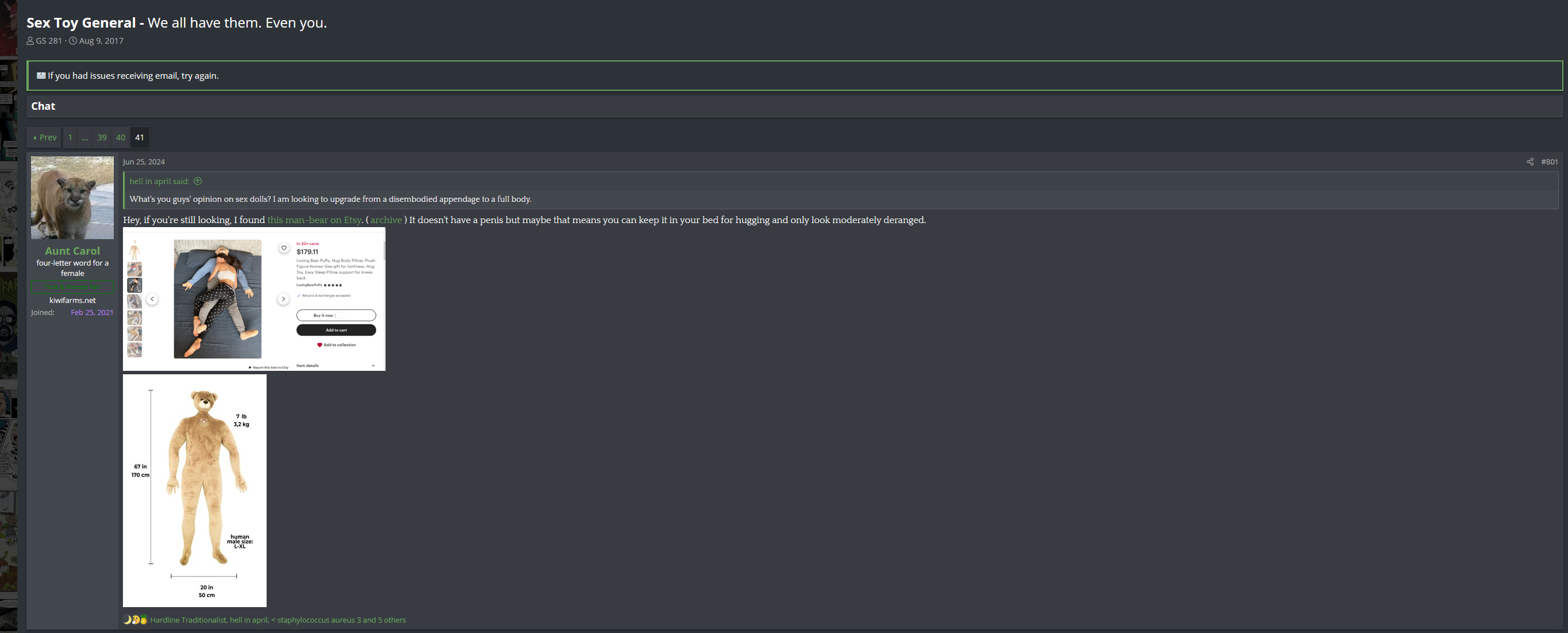This screenshot has height=633, width=1568.
Task: Switch to page 40 of the thread
Action: (x=121, y=137)
